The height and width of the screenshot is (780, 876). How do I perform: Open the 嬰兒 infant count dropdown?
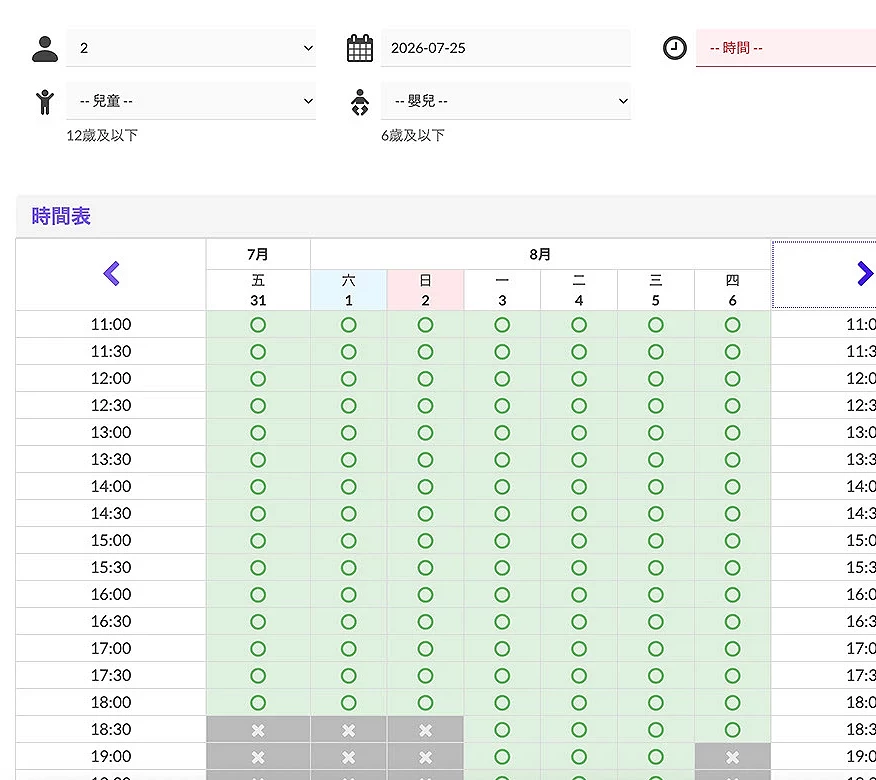(506, 101)
